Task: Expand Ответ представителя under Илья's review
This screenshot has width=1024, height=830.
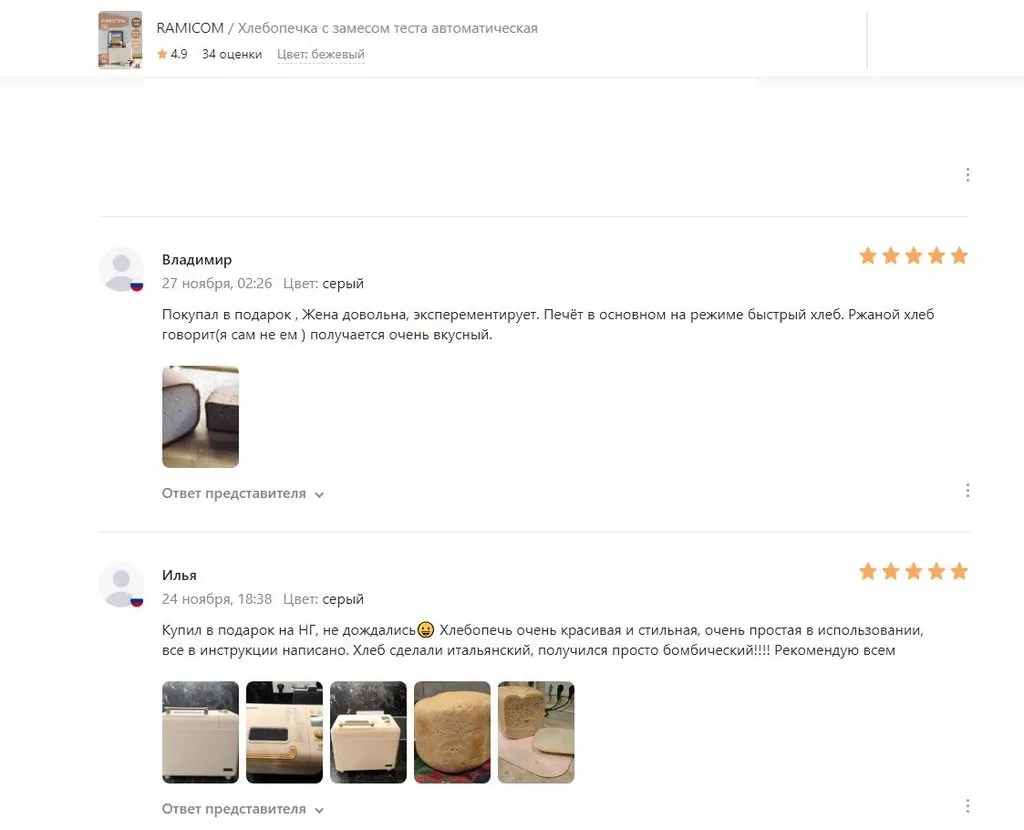Action: click(x=243, y=809)
